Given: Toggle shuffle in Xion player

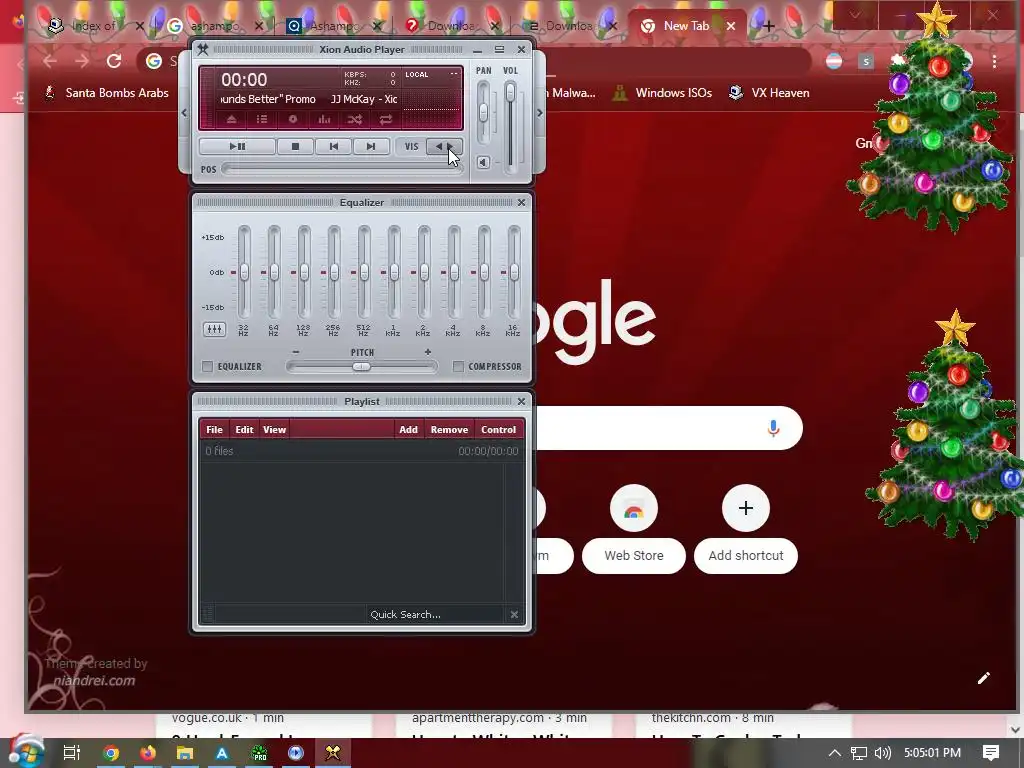Looking at the screenshot, I should click(x=355, y=119).
